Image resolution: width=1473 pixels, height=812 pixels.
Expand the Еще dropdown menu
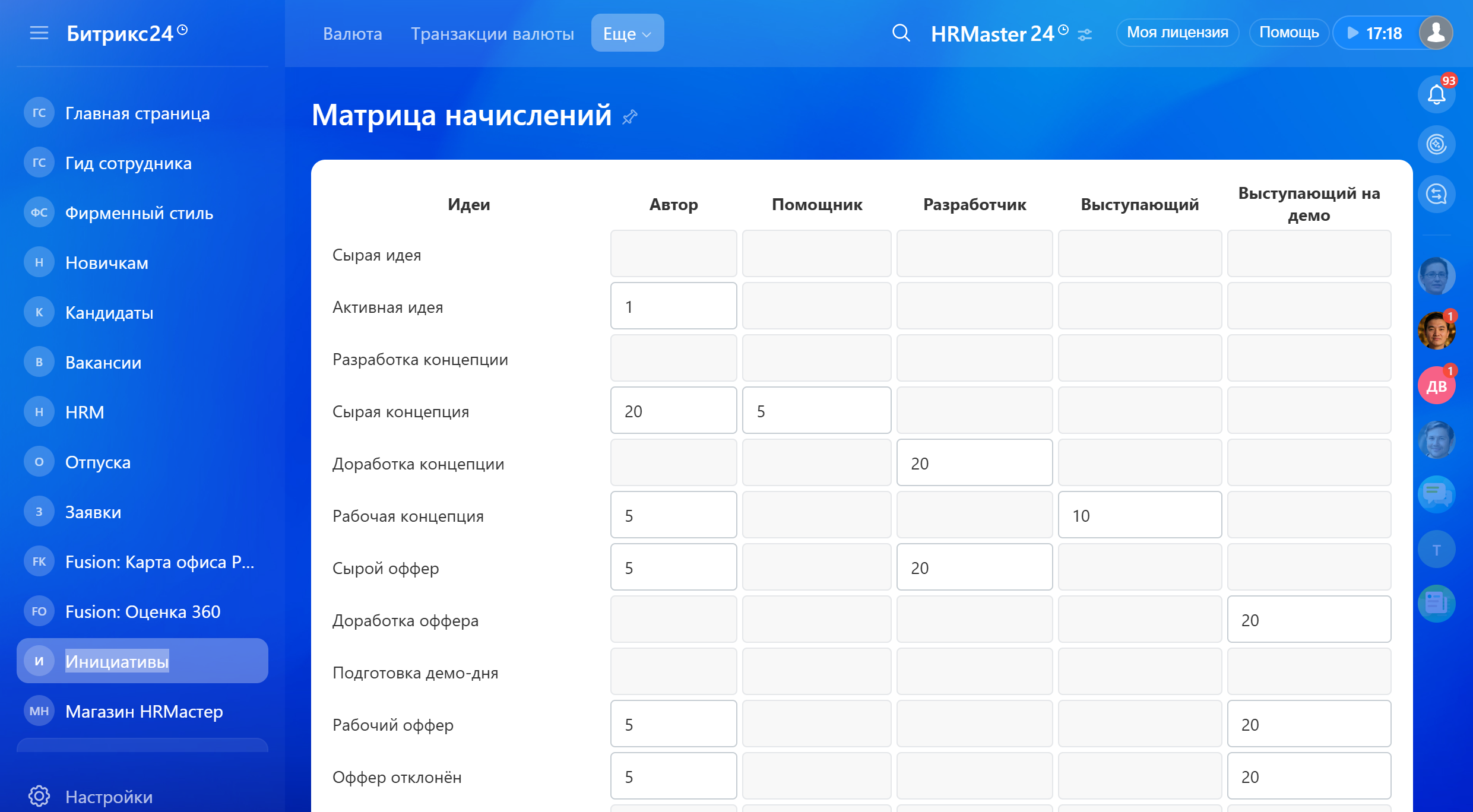627,33
